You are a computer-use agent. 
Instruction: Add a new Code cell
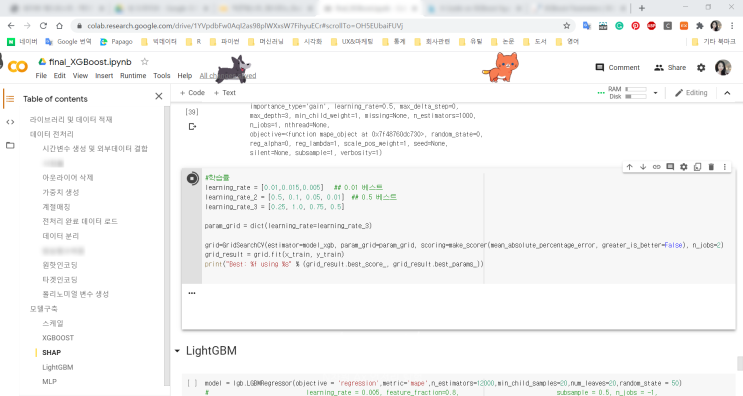(x=192, y=93)
